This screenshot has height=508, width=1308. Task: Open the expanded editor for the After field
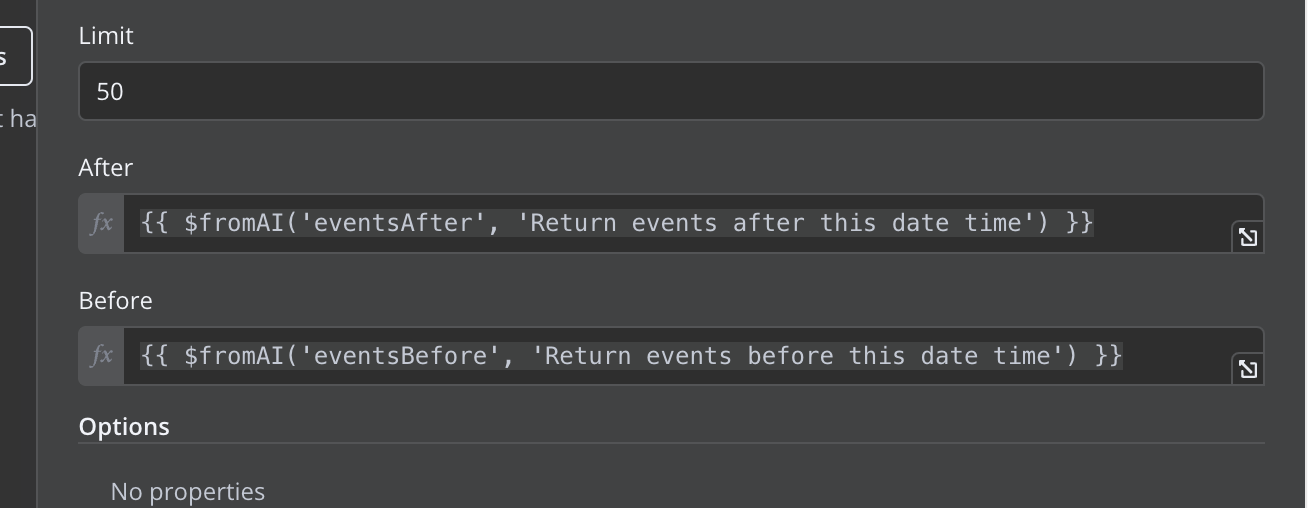pyautogui.click(x=1247, y=237)
